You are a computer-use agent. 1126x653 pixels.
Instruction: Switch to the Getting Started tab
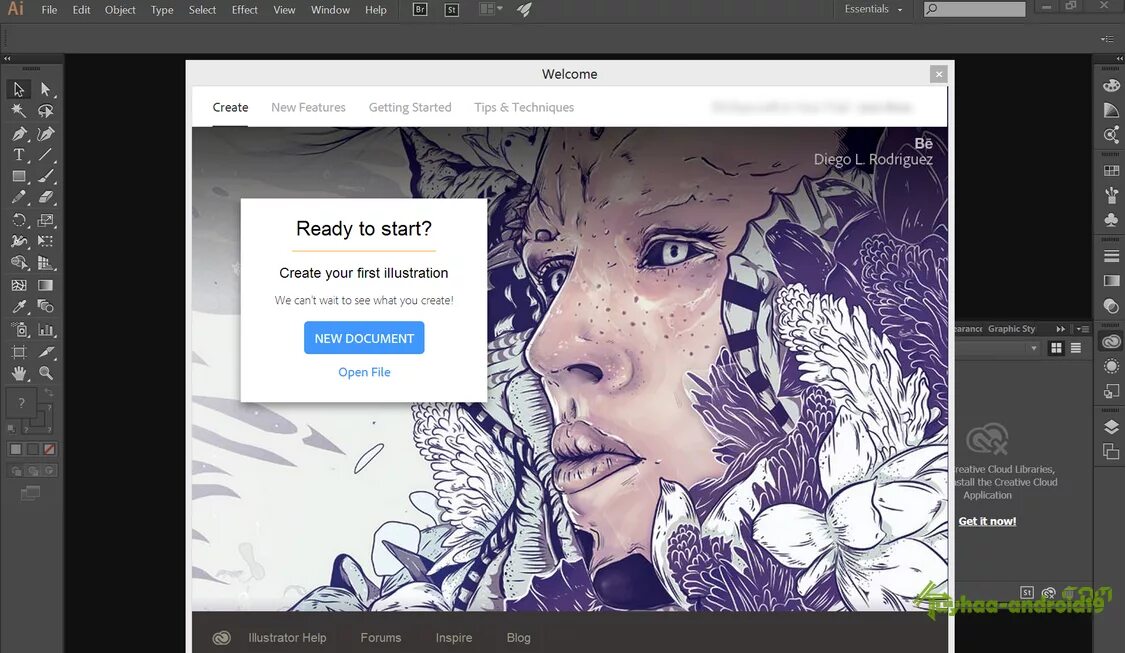[410, 107]
